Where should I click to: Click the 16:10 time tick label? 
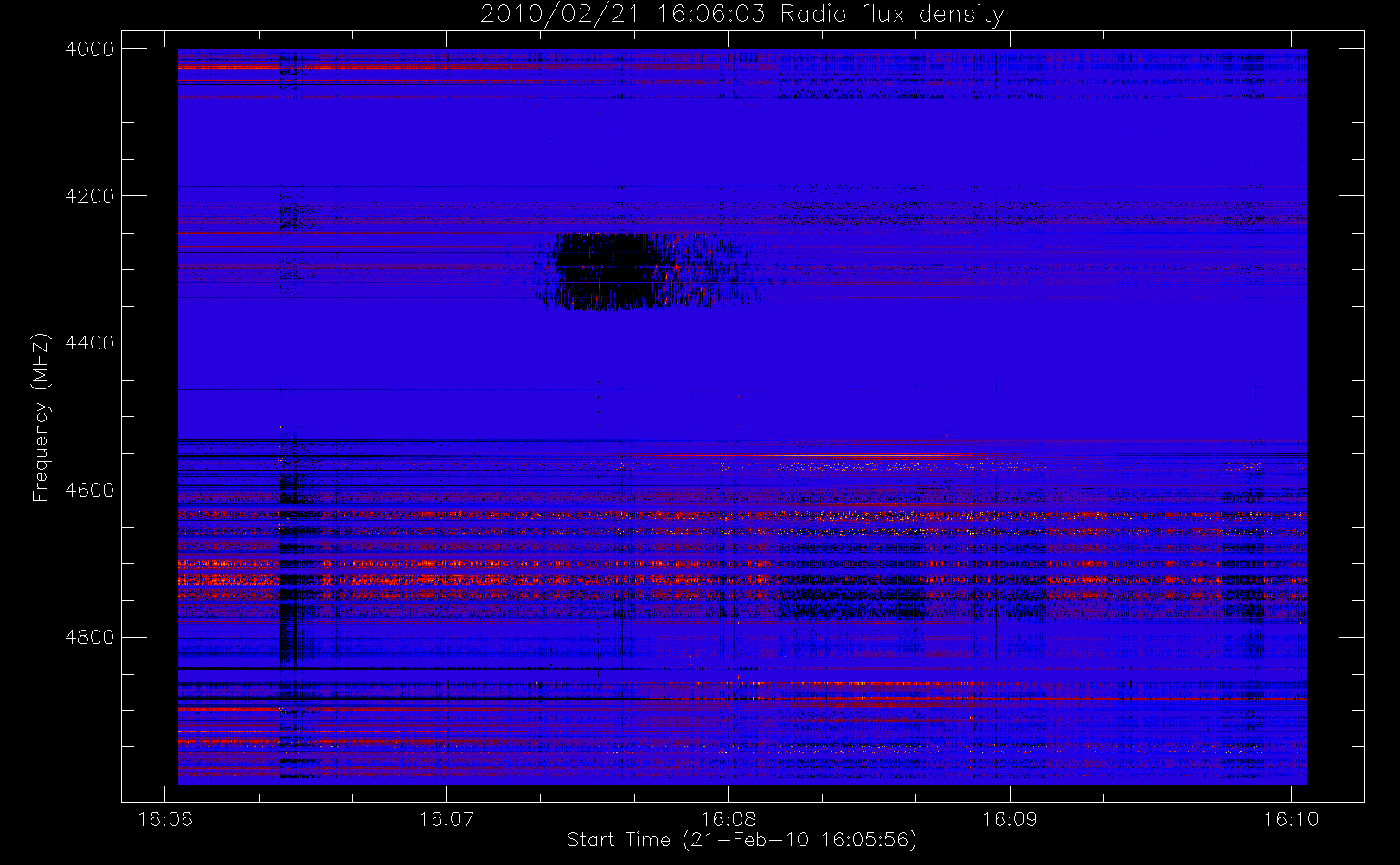click(1291, 819)
